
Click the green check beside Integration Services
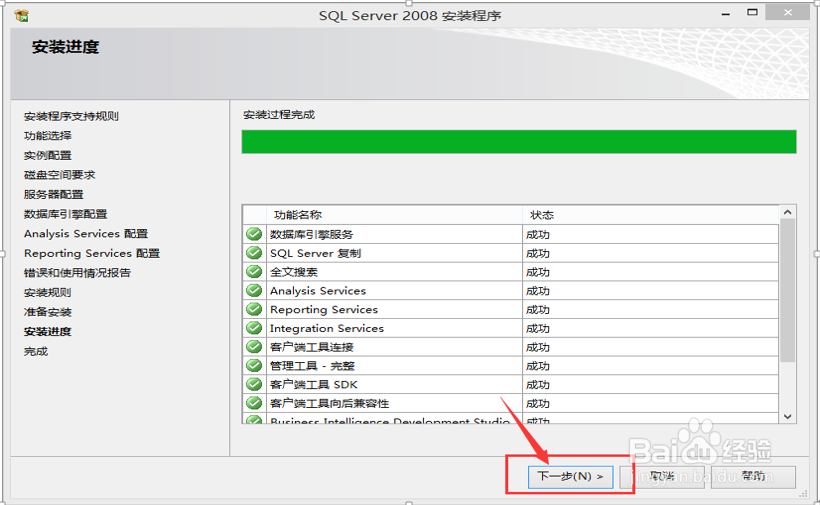(254, 328)
